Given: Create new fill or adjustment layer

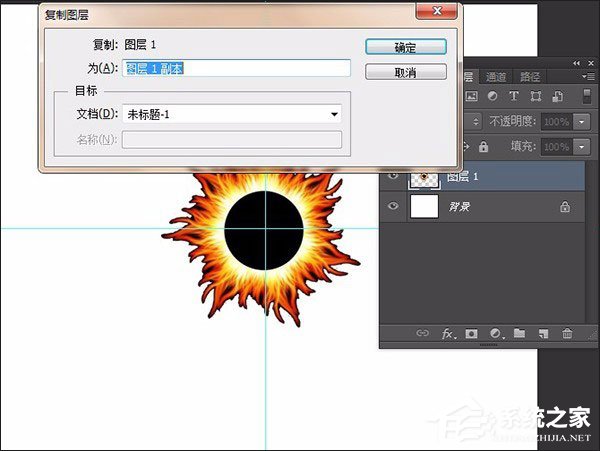Looking at the screenshot, I should [495, 333].
